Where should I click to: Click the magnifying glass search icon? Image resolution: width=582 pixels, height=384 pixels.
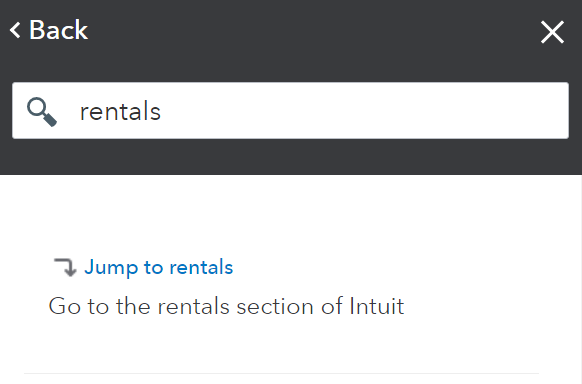click(42, 112)
